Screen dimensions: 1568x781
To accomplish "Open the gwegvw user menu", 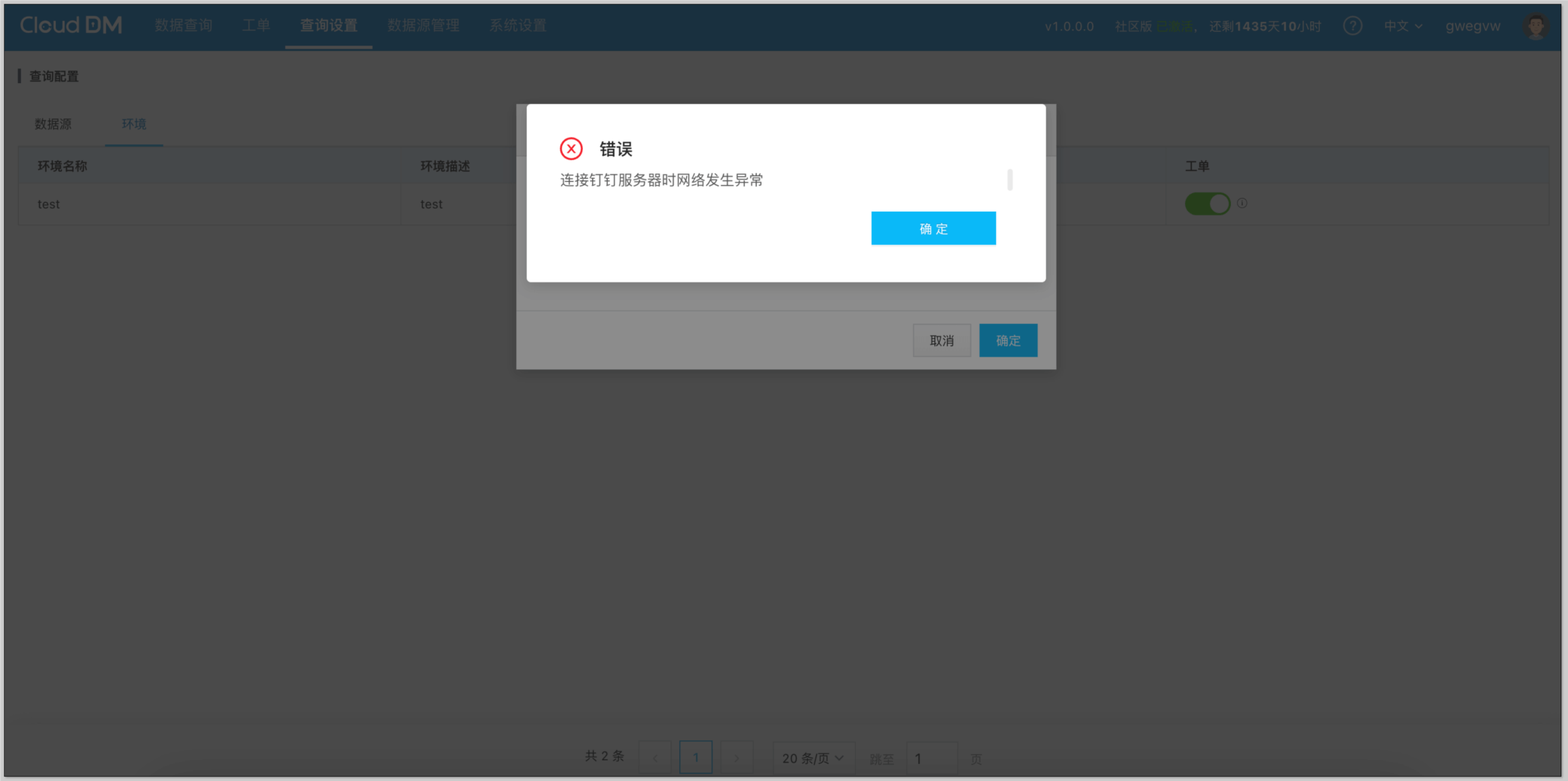I will pos(1473,26).
